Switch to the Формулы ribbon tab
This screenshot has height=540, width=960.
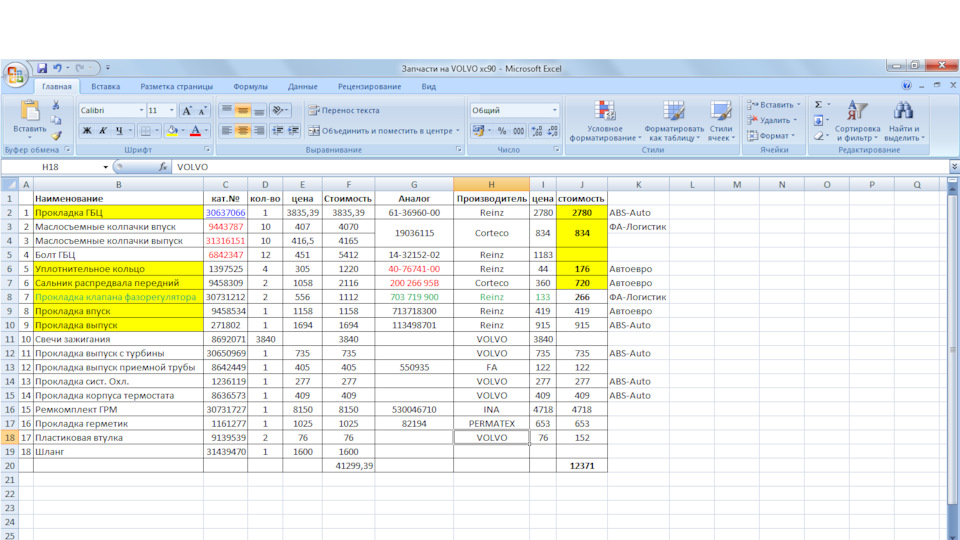[x=250, y=87]
